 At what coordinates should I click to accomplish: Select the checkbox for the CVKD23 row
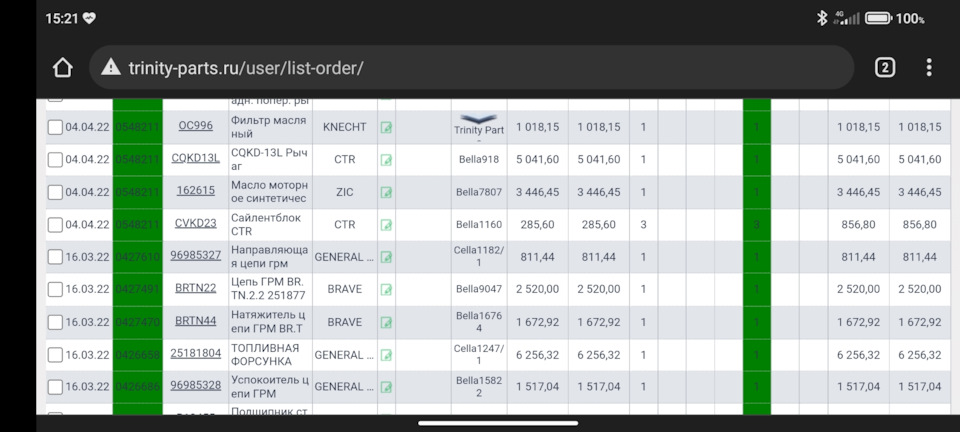coord(55,224)
